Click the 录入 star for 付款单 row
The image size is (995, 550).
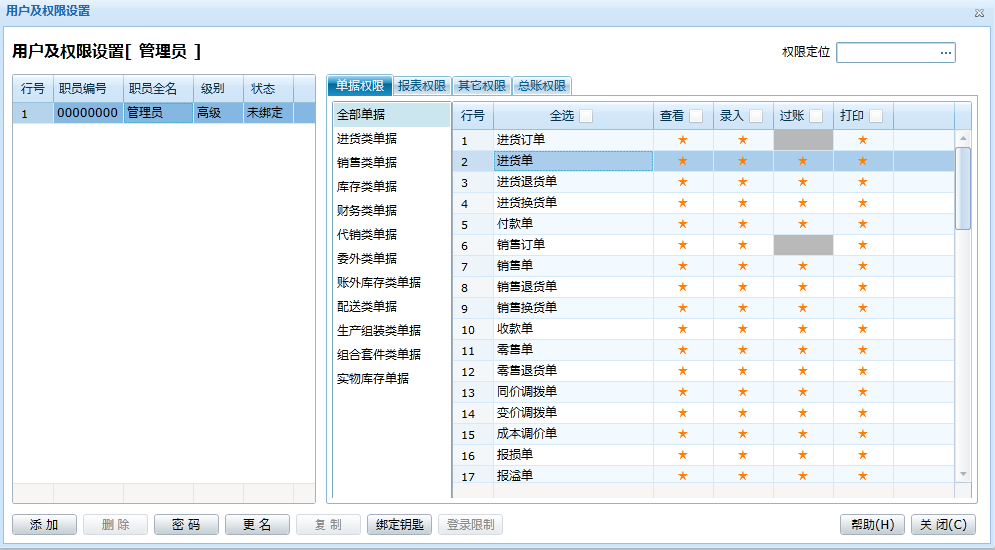coord(743,224)
